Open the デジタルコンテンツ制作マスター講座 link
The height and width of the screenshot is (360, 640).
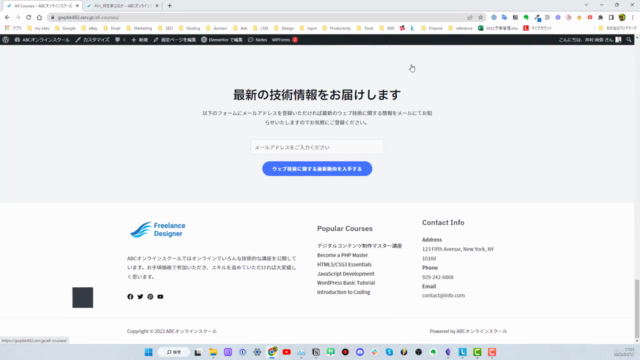coord(359,246)
